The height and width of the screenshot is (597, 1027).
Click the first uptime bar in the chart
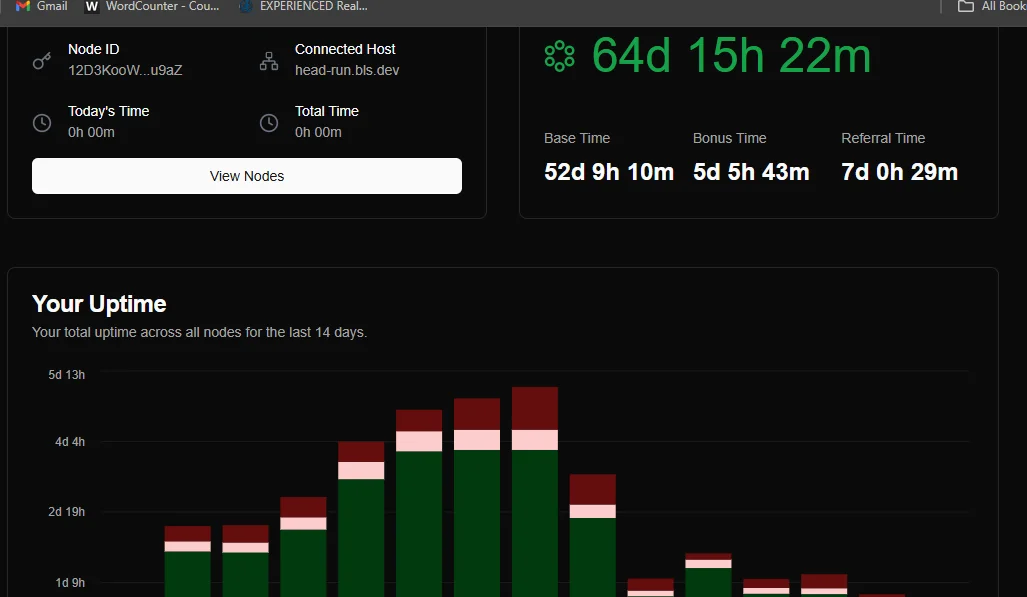click(x=187, y=561)
